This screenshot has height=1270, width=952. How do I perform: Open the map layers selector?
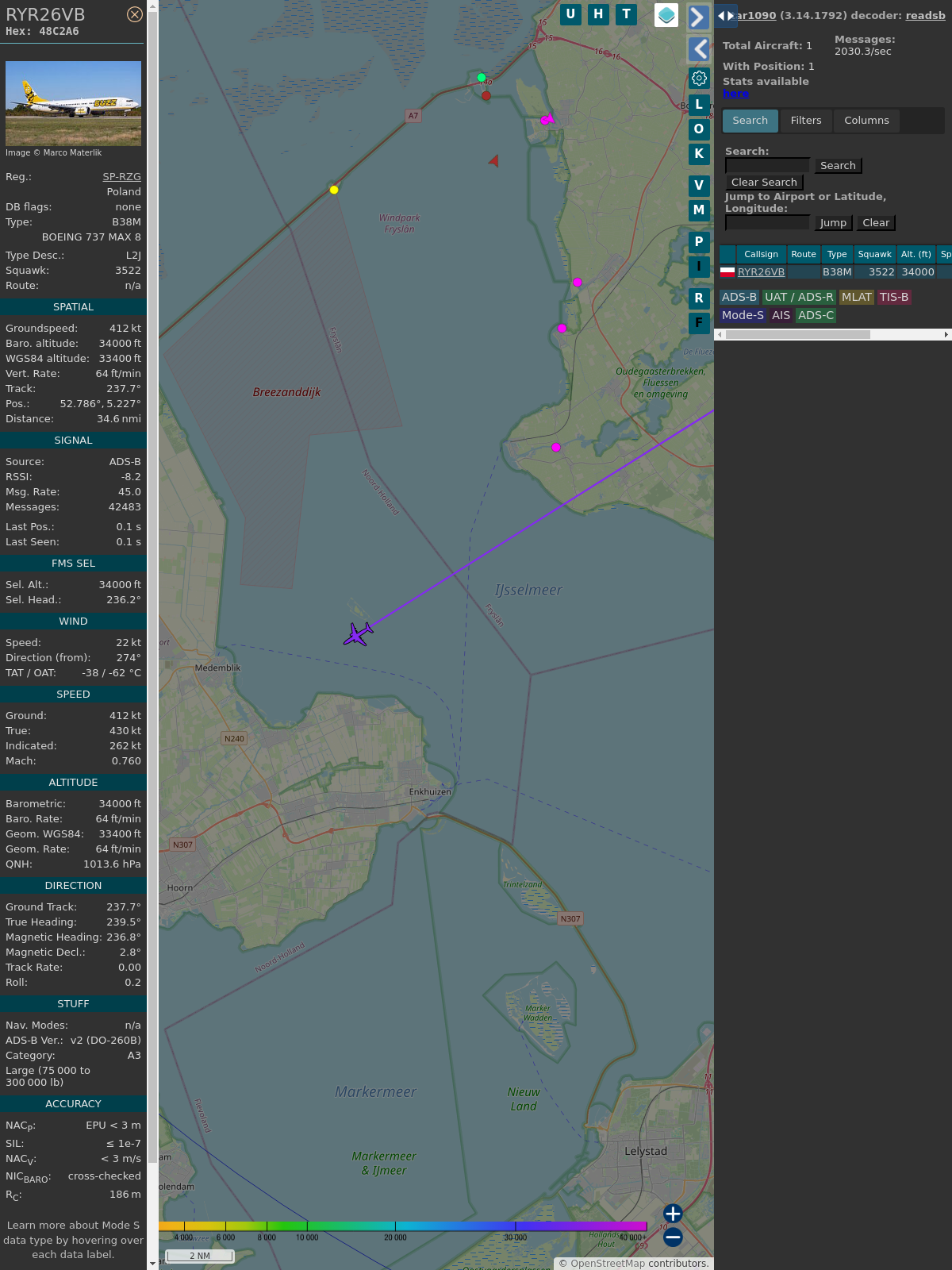pos(666,15)
